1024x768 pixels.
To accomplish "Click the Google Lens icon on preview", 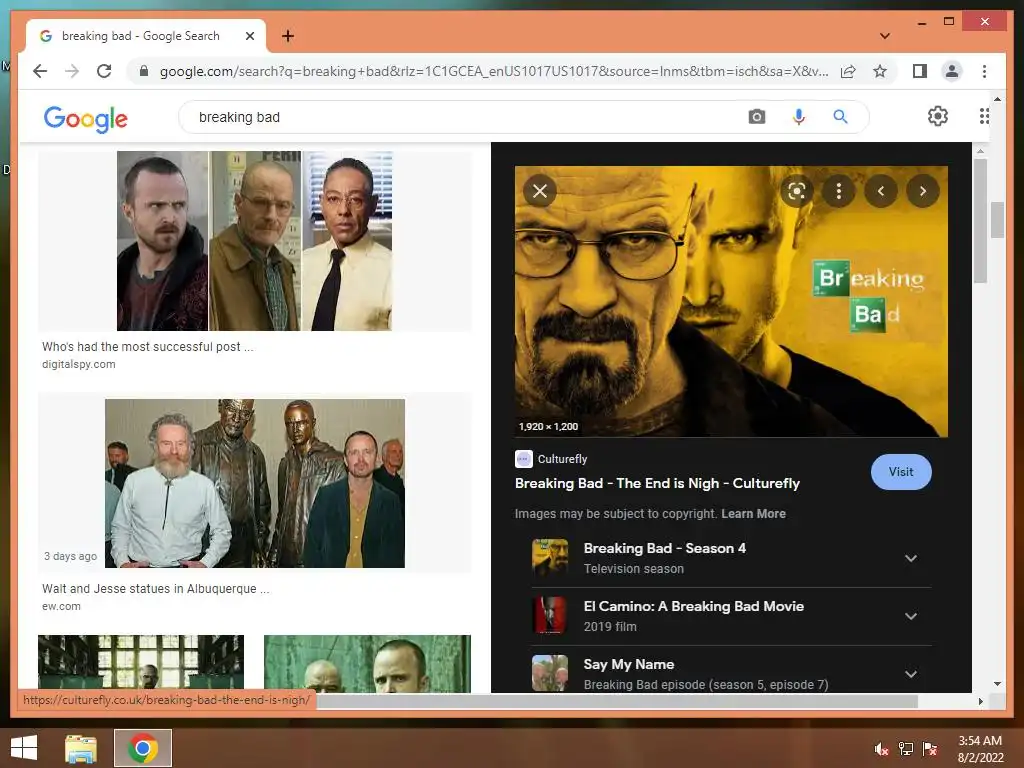I will 797,191.
